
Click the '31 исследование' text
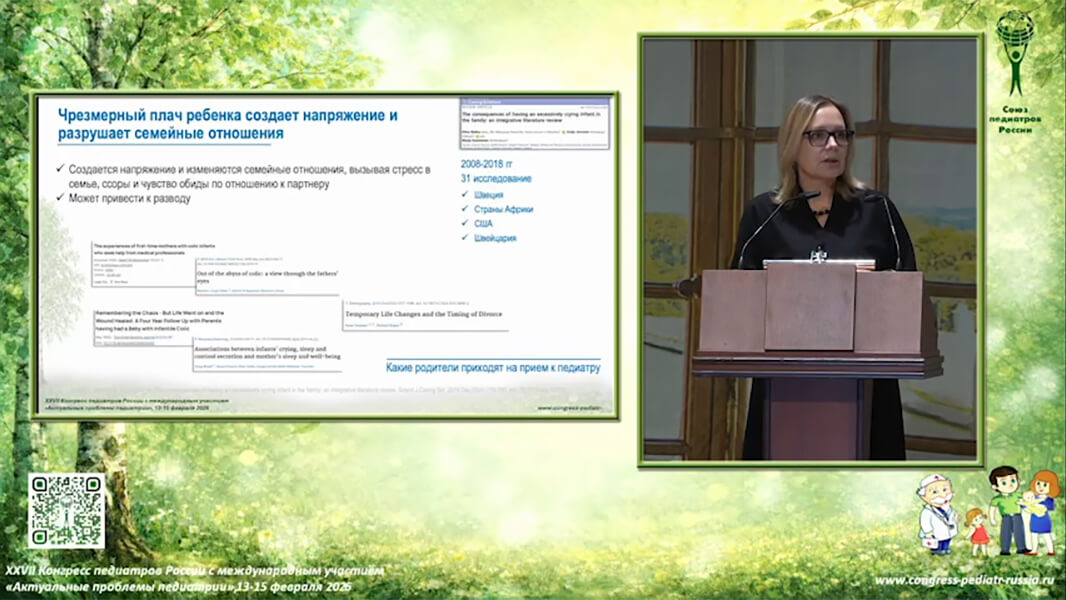(x=496, y=179)
